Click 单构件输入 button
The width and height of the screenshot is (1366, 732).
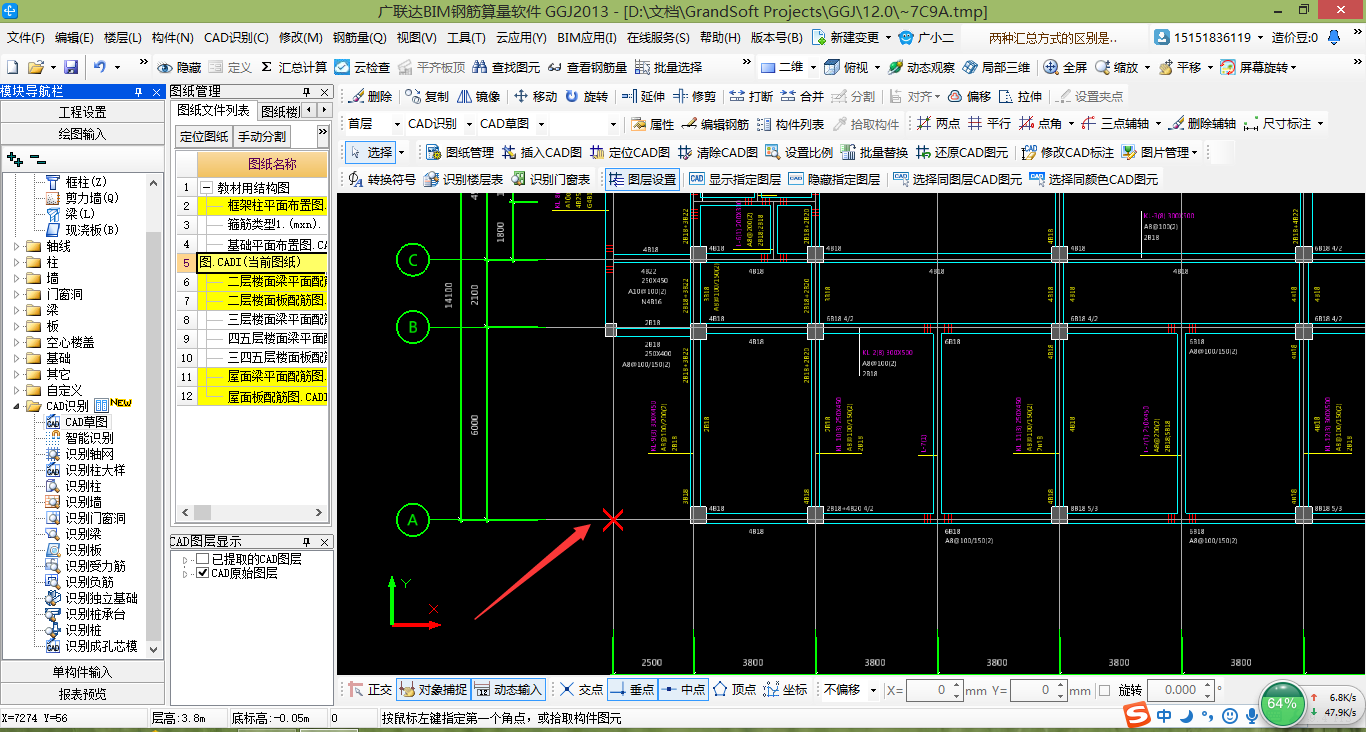(x=83, y=672)
